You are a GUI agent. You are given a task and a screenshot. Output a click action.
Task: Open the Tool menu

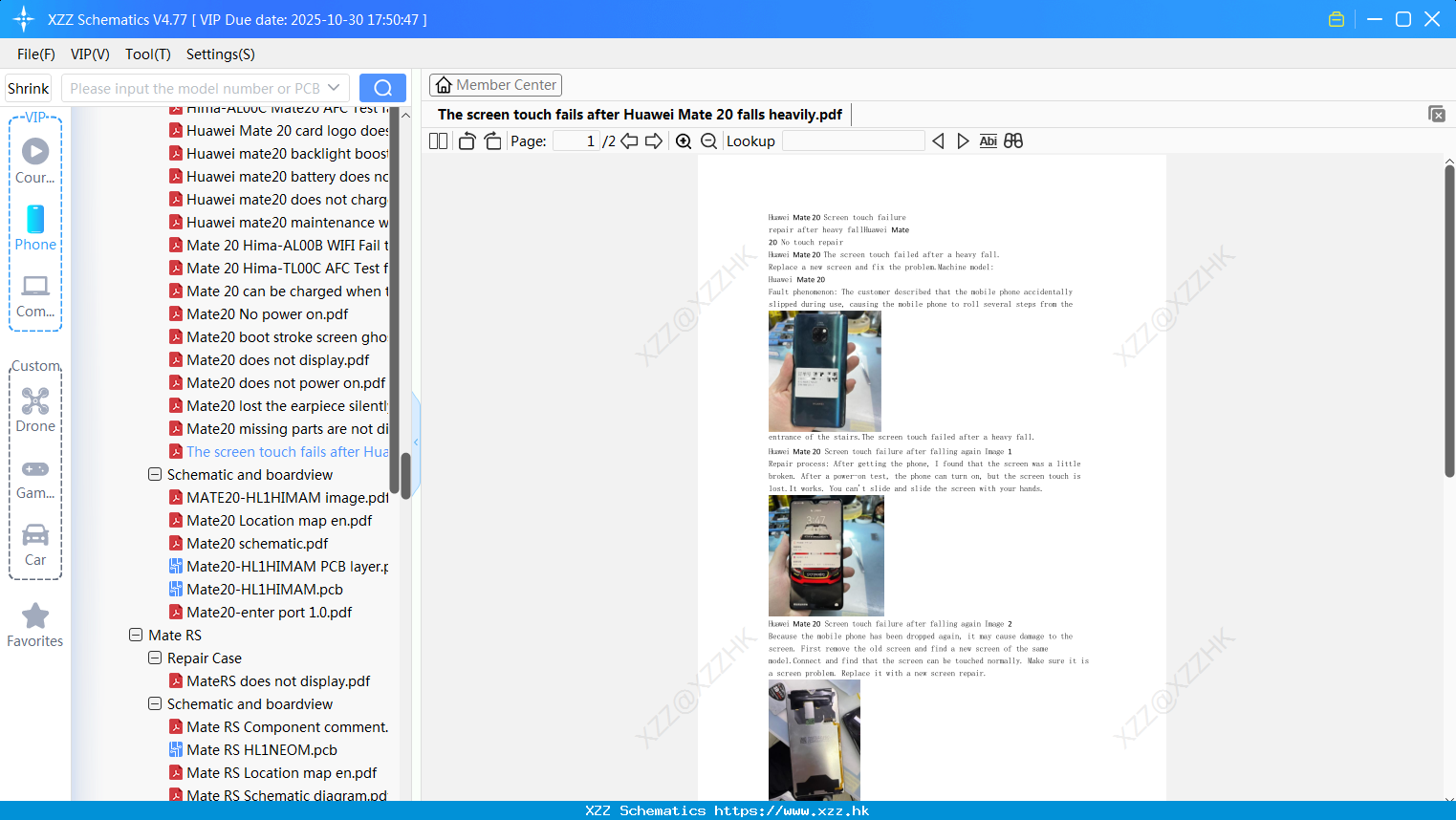pos(148,54)
